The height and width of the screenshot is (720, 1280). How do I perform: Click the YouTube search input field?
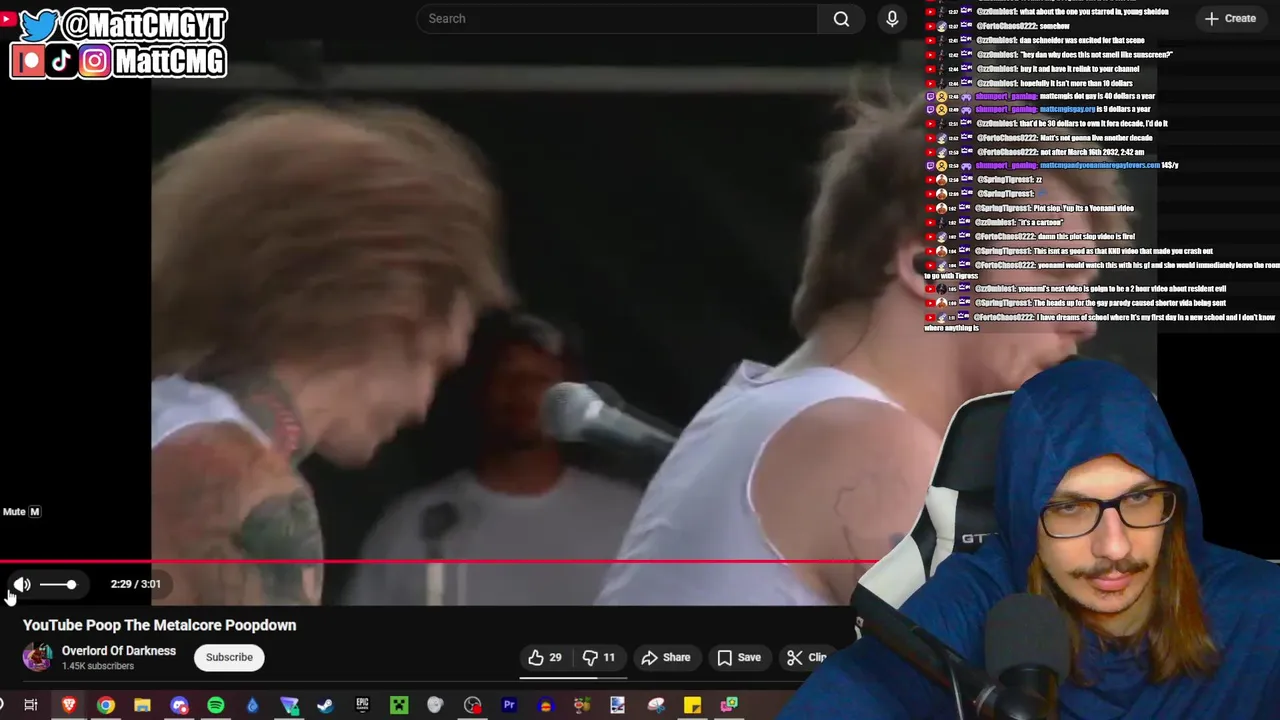[x=617, y=18]
